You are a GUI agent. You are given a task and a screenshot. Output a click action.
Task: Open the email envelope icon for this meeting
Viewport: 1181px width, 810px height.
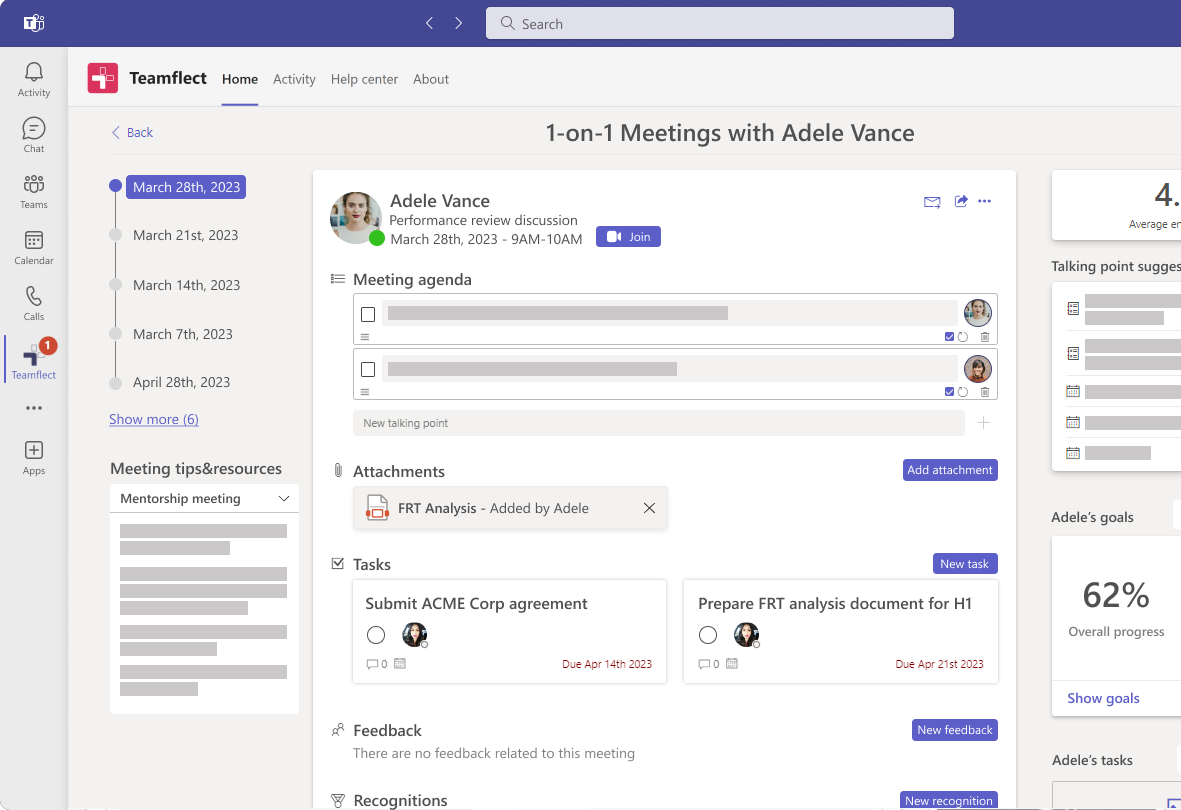[931, 201]
